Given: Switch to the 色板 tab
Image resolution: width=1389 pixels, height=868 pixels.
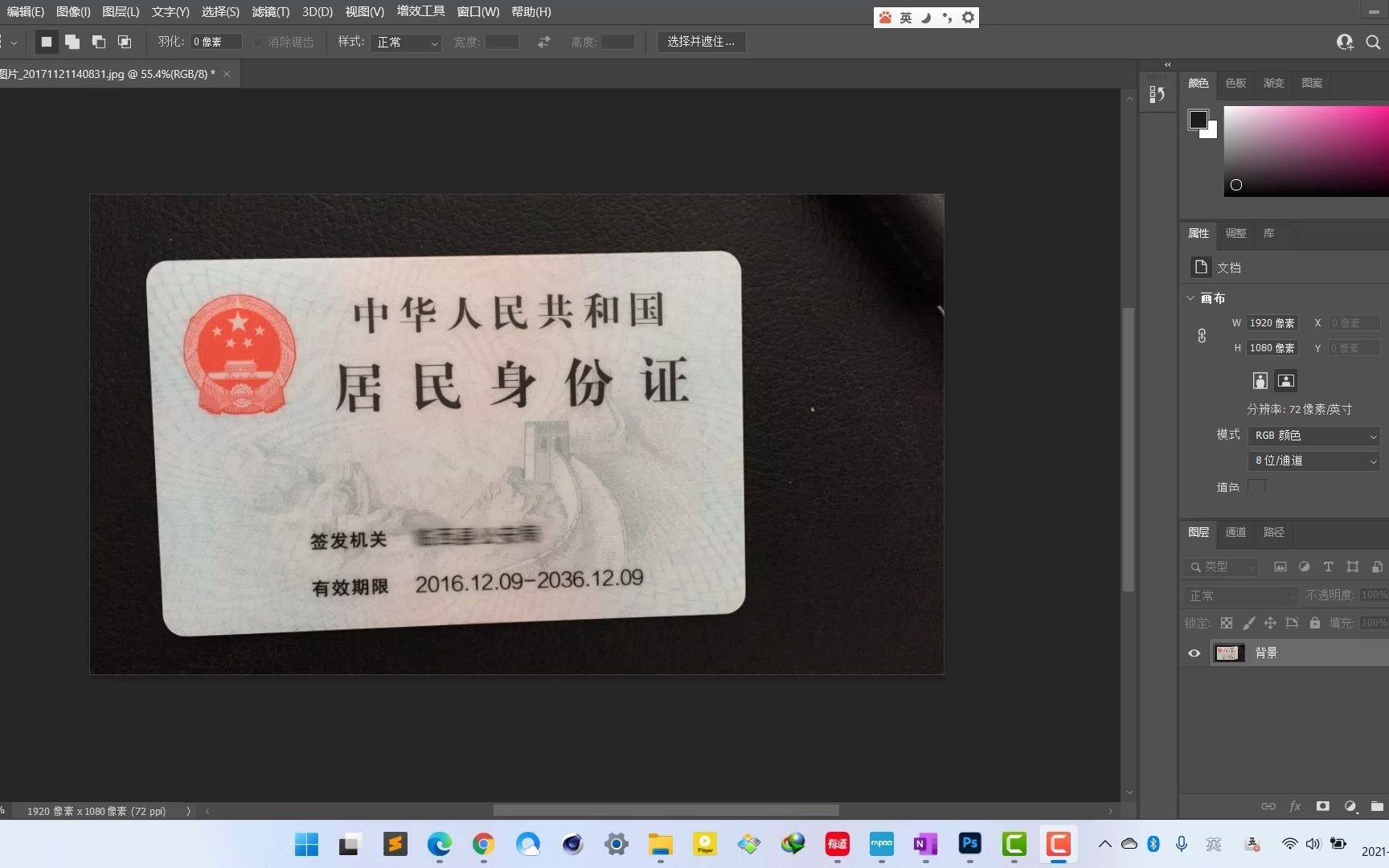Looking at the screenshot, I should point(1235,83).
